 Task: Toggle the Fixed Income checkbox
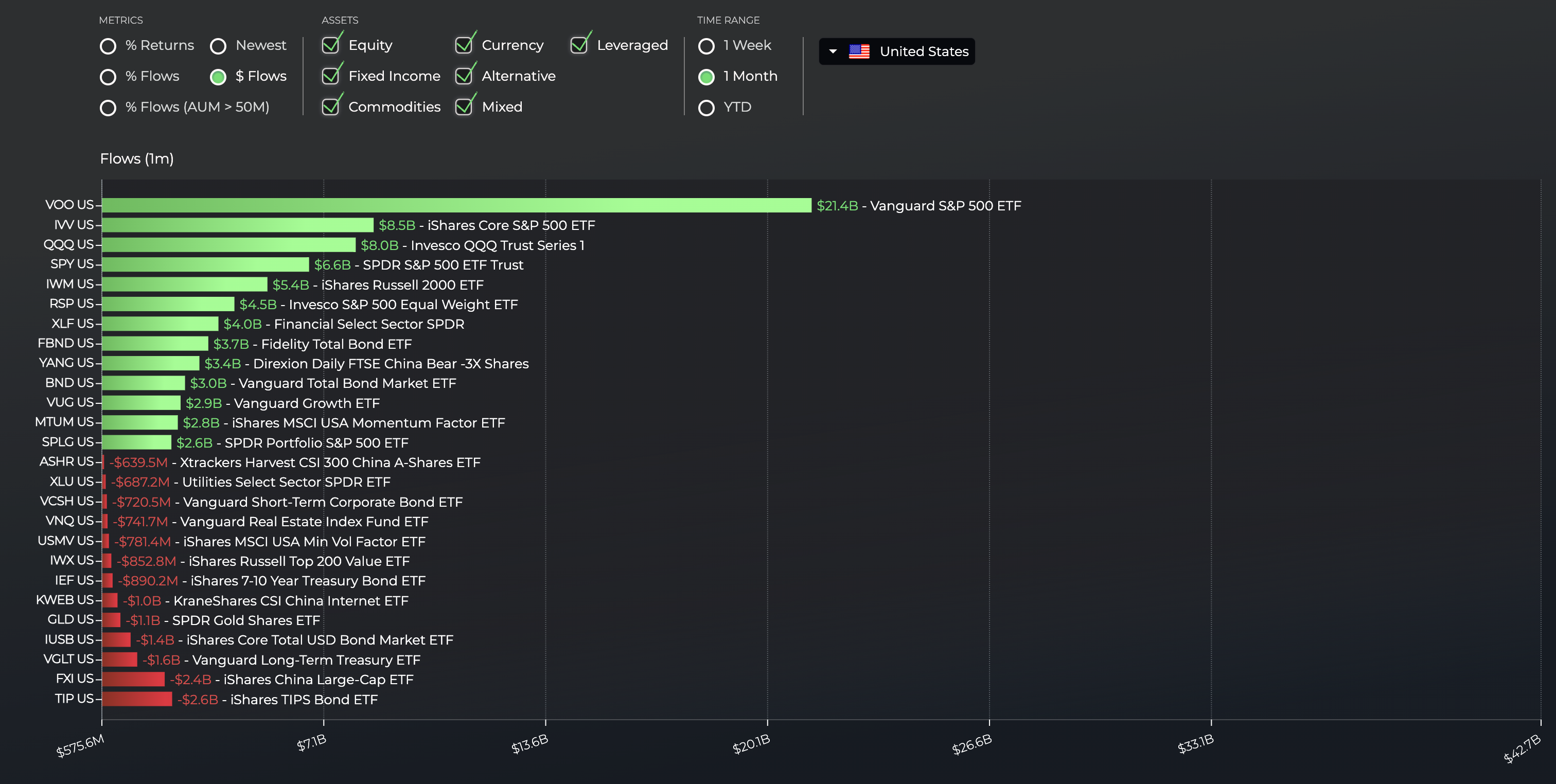tap(331, 76)
